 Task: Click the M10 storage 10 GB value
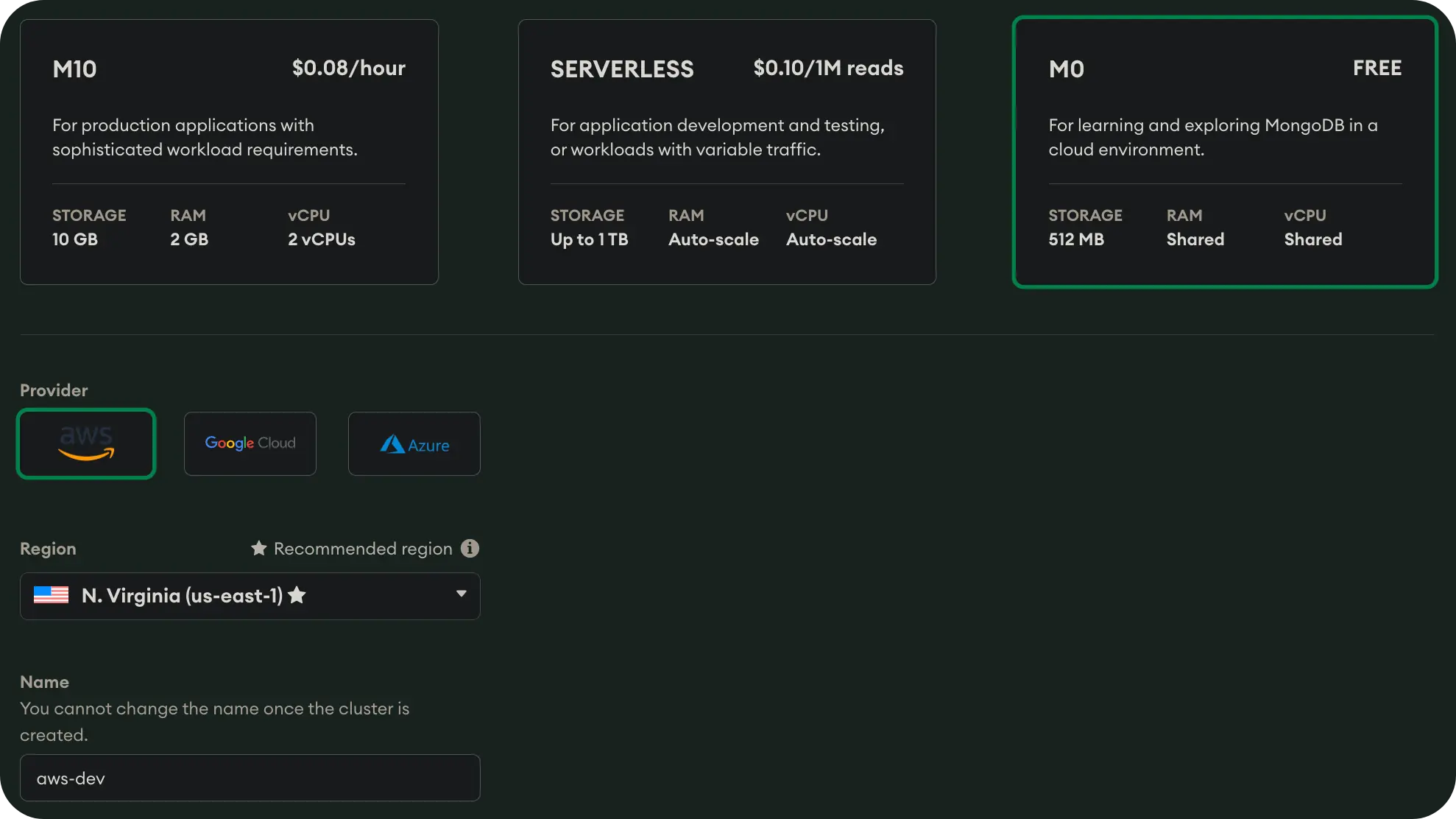75,239
